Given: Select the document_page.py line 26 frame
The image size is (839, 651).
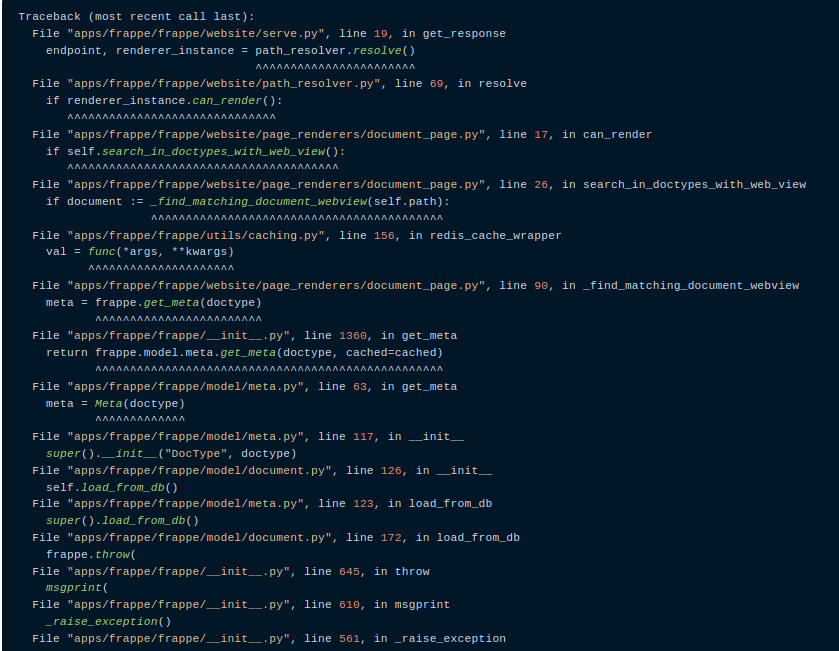Looking at the screenshot, I should point(419,185).
